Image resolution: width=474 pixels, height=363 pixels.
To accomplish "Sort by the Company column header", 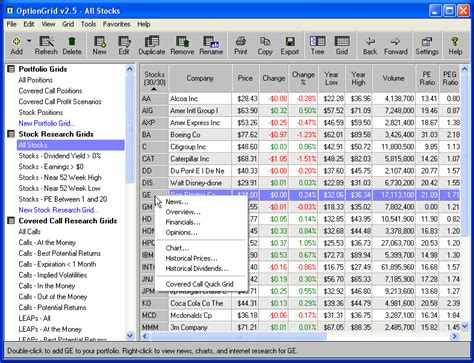I will coord(200,78).
